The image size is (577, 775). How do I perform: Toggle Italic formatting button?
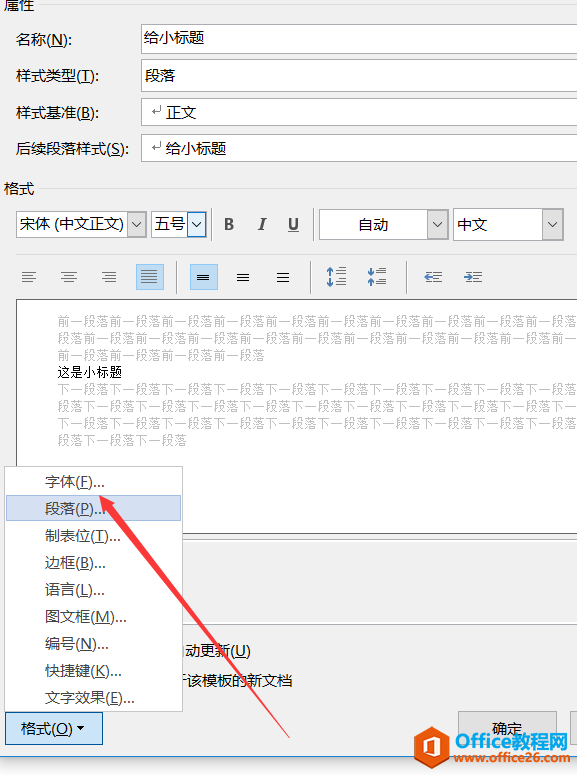pos(262,224)
